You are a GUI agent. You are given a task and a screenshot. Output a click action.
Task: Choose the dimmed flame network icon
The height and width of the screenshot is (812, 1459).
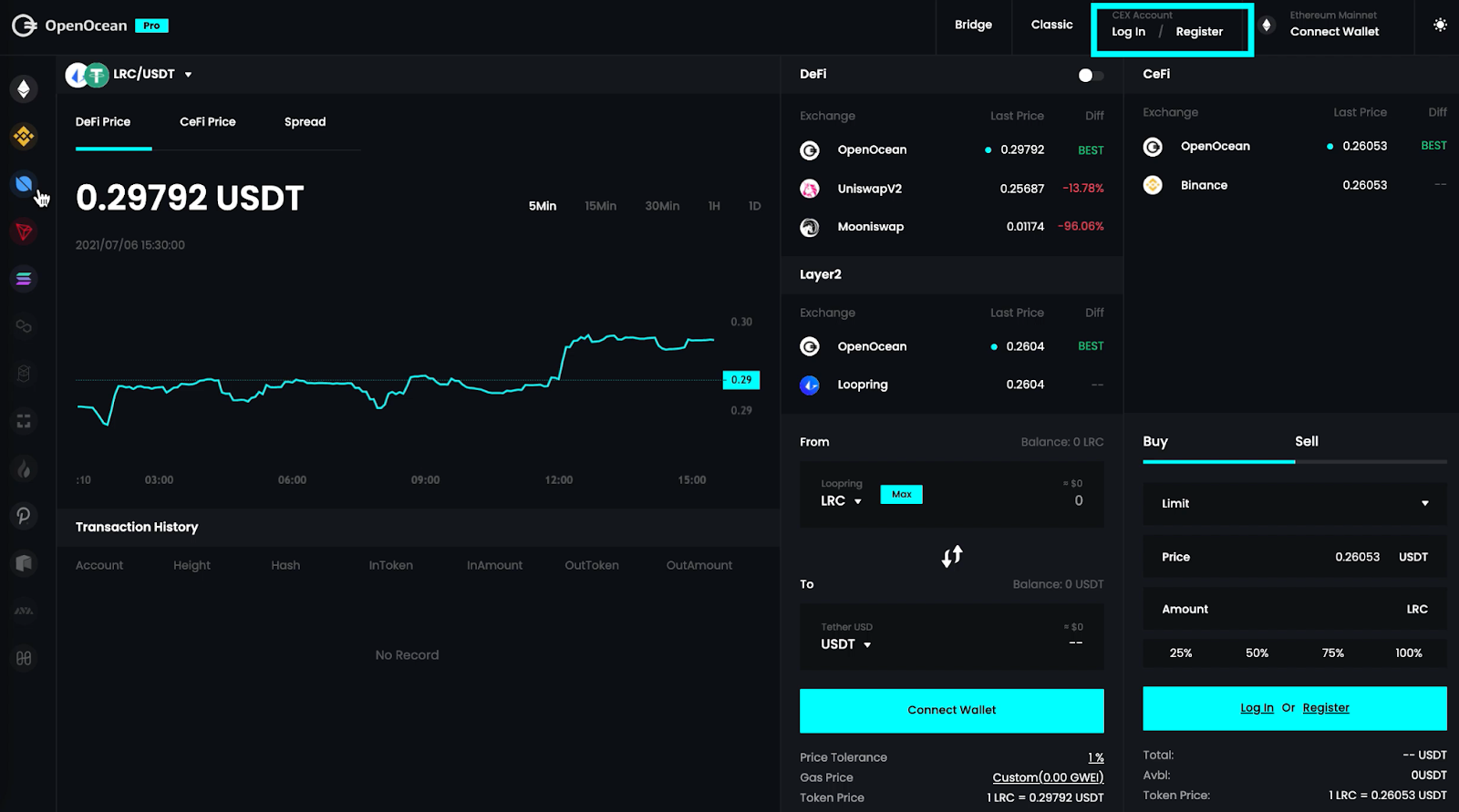(x=24, y=469)
